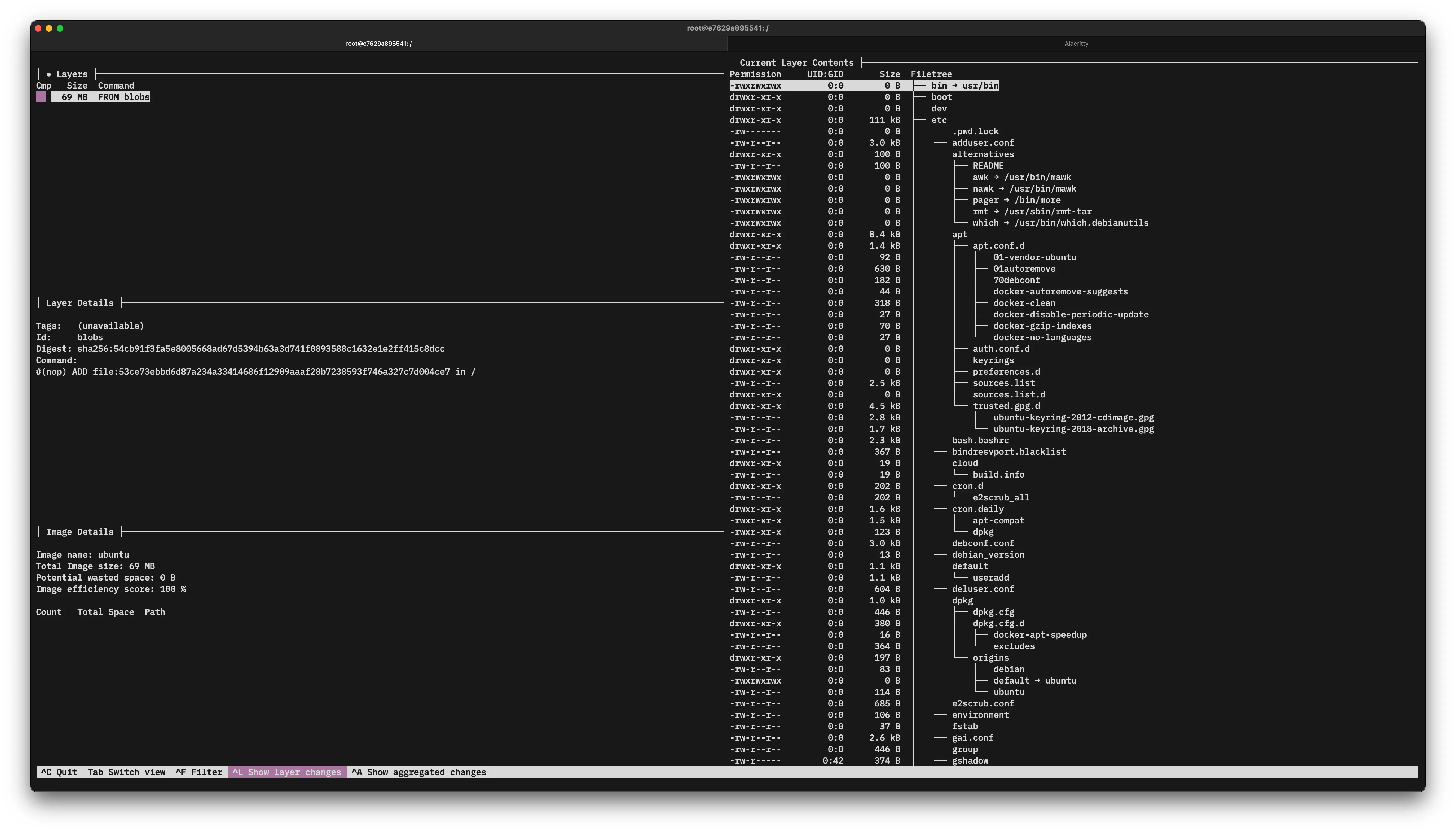Click the green fullscreen window button
The width and height of the screenshot is (1456, 832).
pyautogui.click(x=60, y=28)
